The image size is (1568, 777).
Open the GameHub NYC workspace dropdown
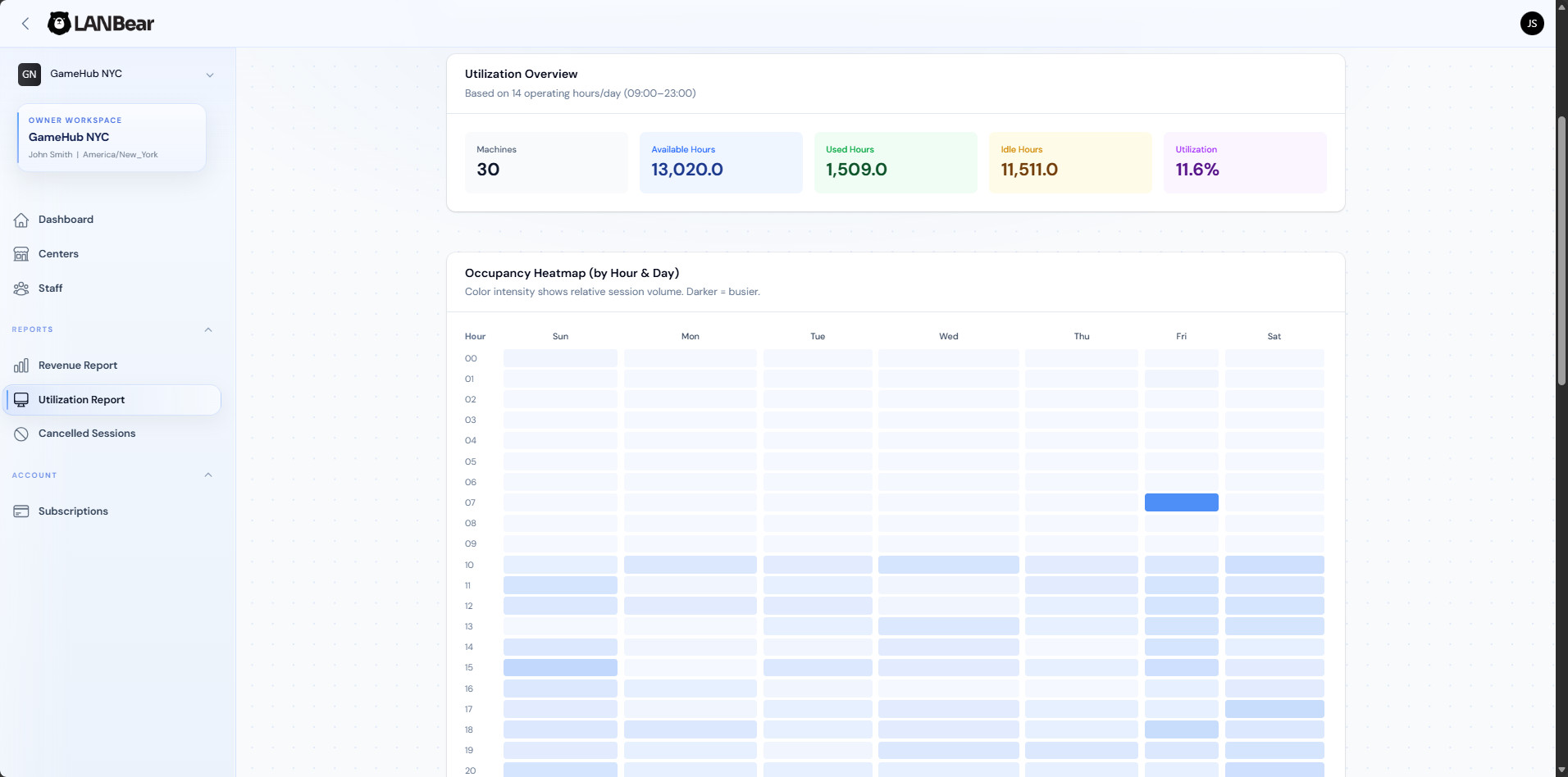tap(116, 75)
